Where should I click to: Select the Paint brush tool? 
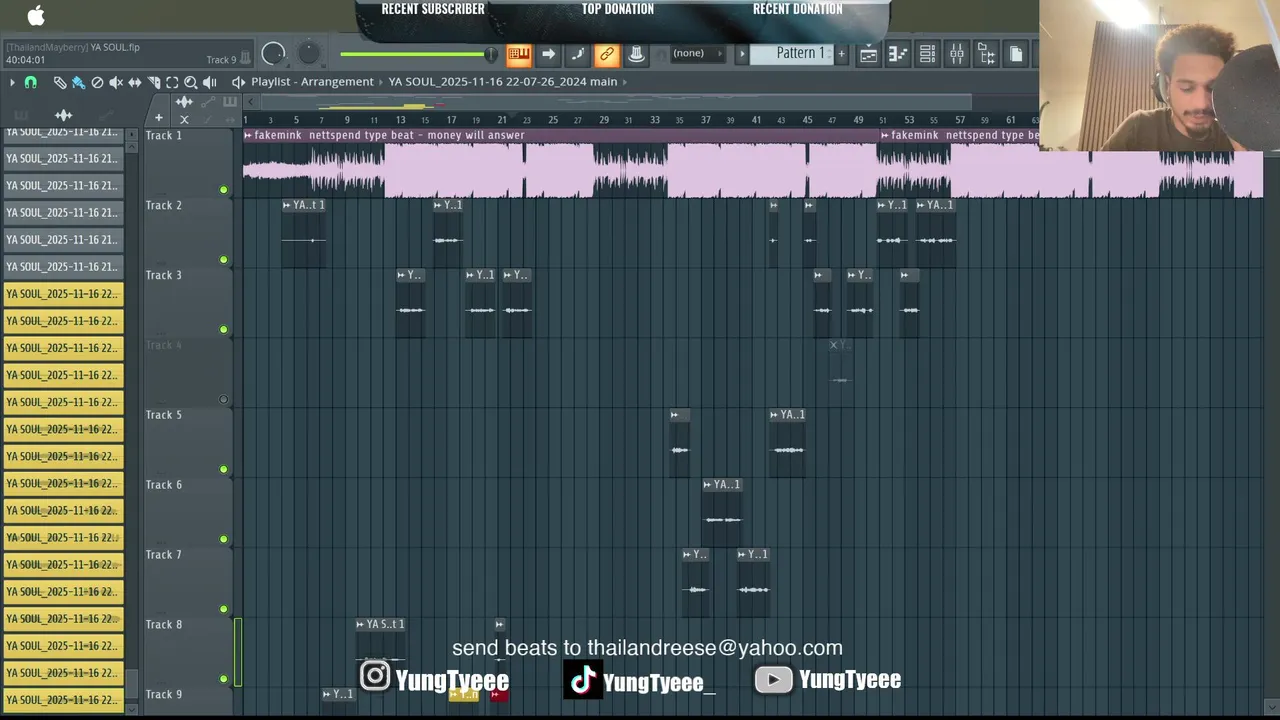[x=78, y=82]
